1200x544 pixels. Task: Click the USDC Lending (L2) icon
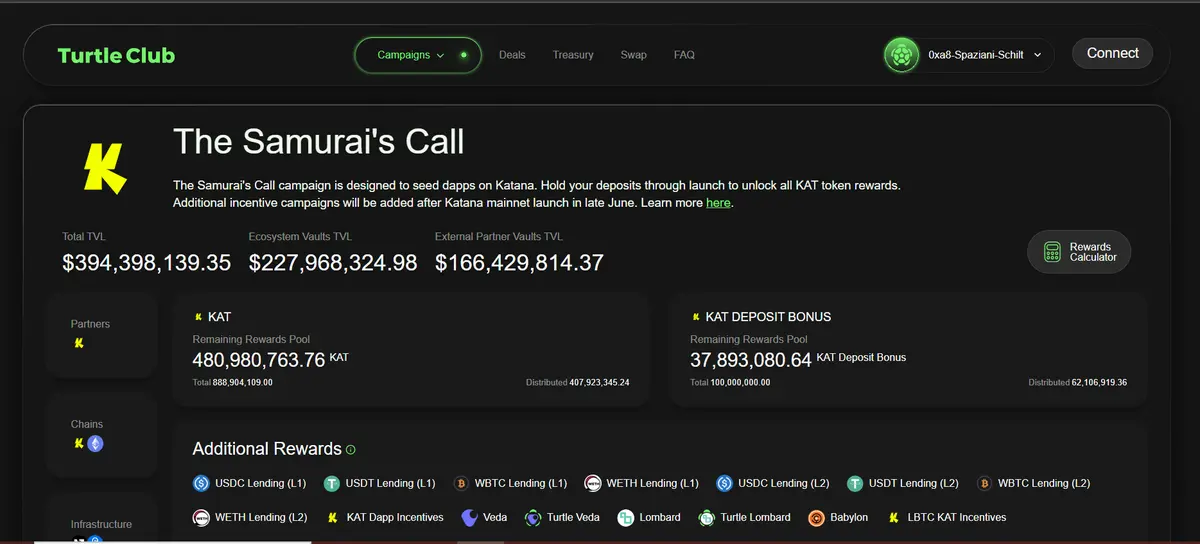tap(725, 483)
